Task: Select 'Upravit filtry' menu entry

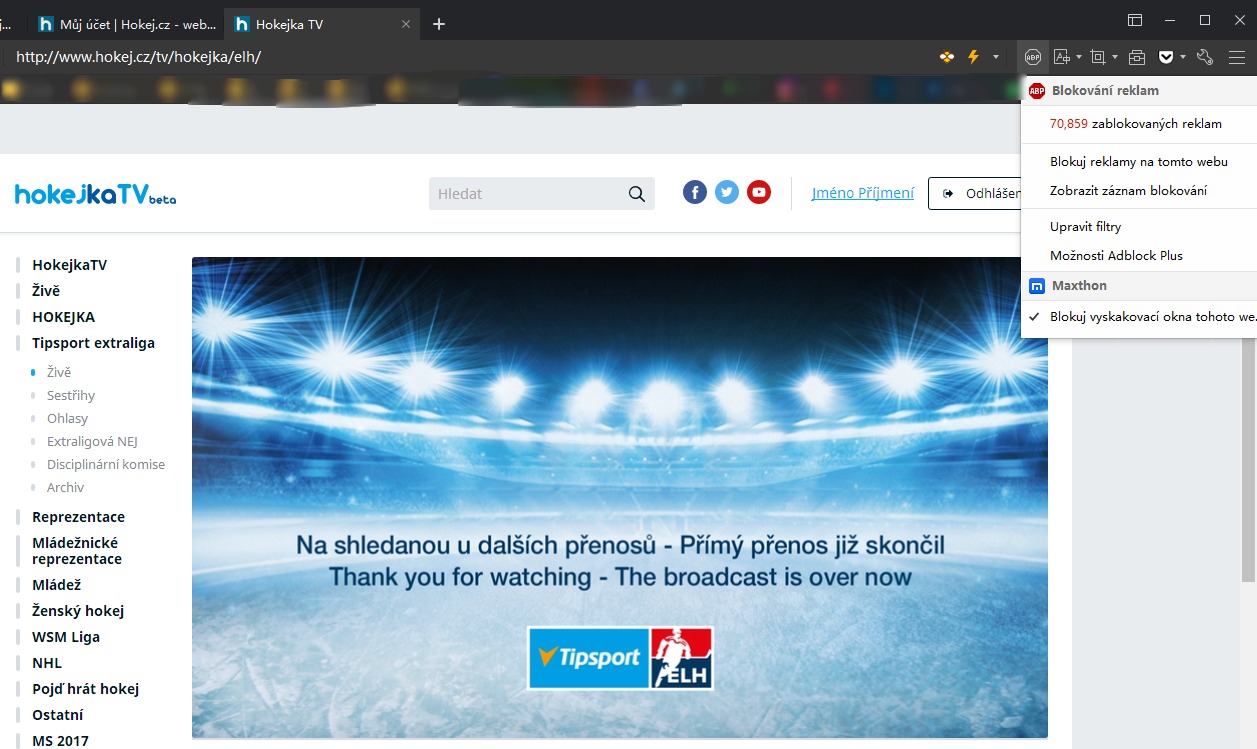Action: pos(1085,227)
